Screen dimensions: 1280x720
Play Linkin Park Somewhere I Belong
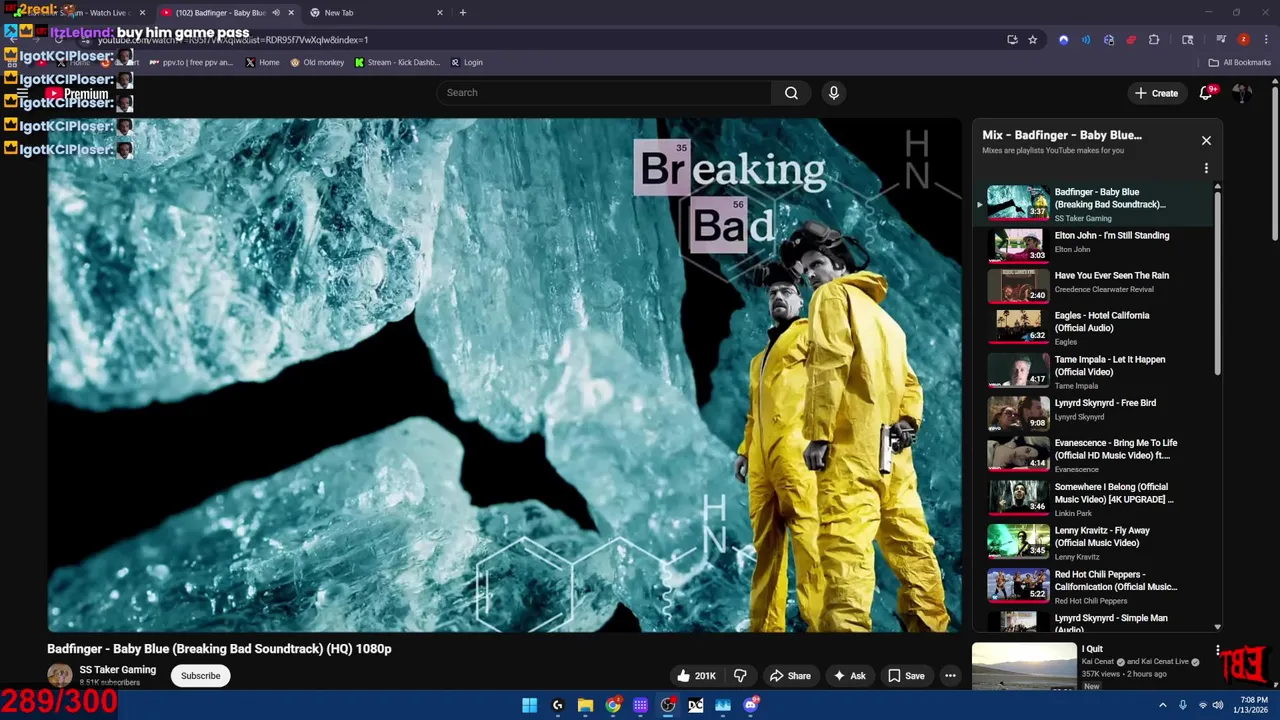click(1095, 499)
